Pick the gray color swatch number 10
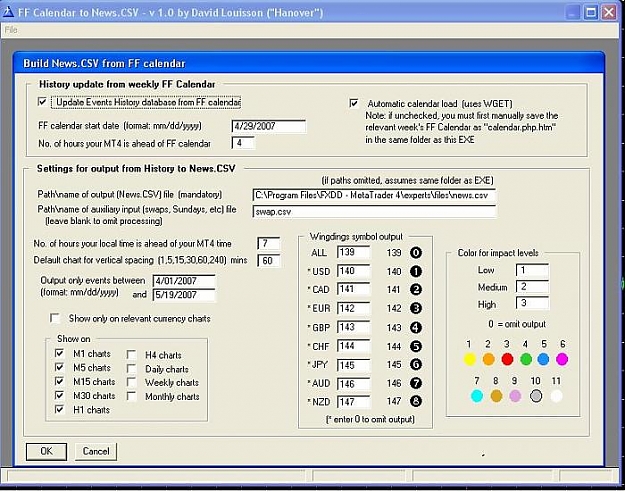625x492 pixels. pos(536,396)
